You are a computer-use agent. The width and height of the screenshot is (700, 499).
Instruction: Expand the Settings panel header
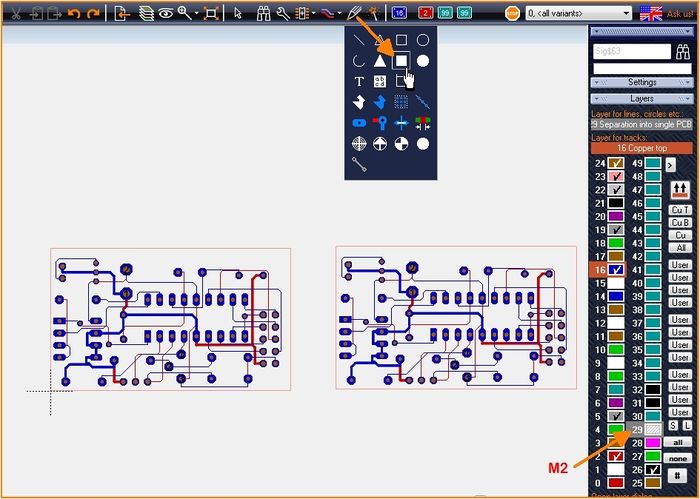point(641,82)
